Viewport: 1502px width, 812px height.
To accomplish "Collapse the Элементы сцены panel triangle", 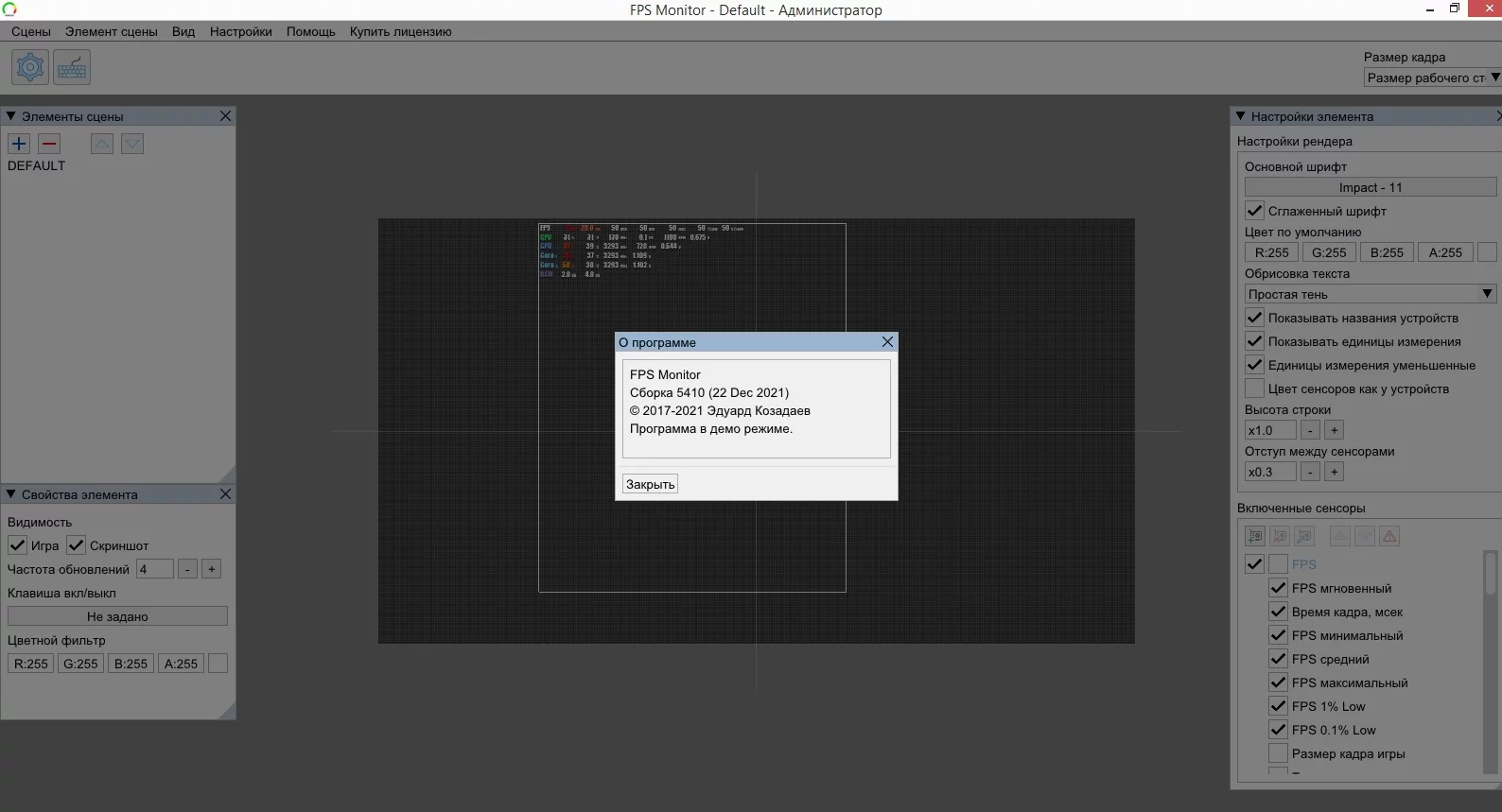I will click(10, 116).
